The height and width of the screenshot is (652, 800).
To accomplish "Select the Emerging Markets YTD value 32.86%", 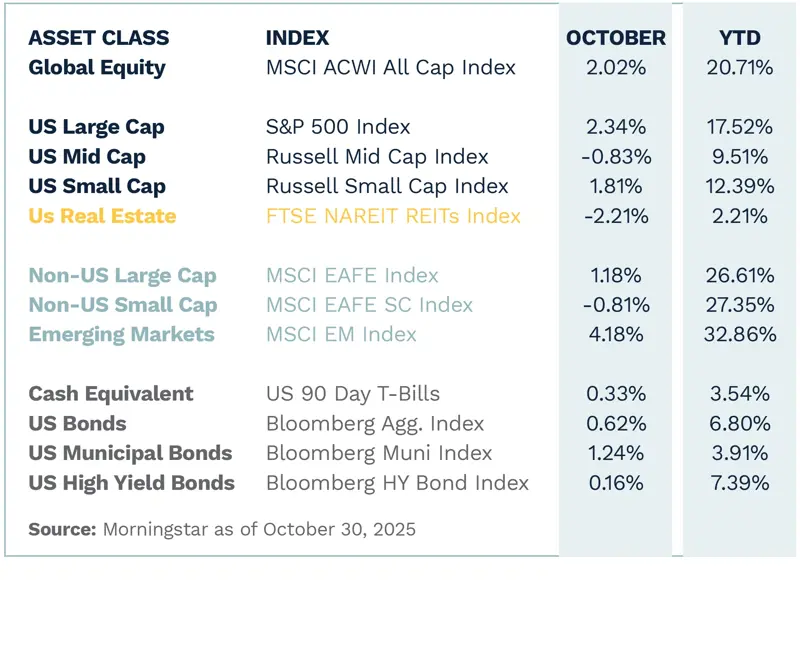I will [x=739, y=334].
